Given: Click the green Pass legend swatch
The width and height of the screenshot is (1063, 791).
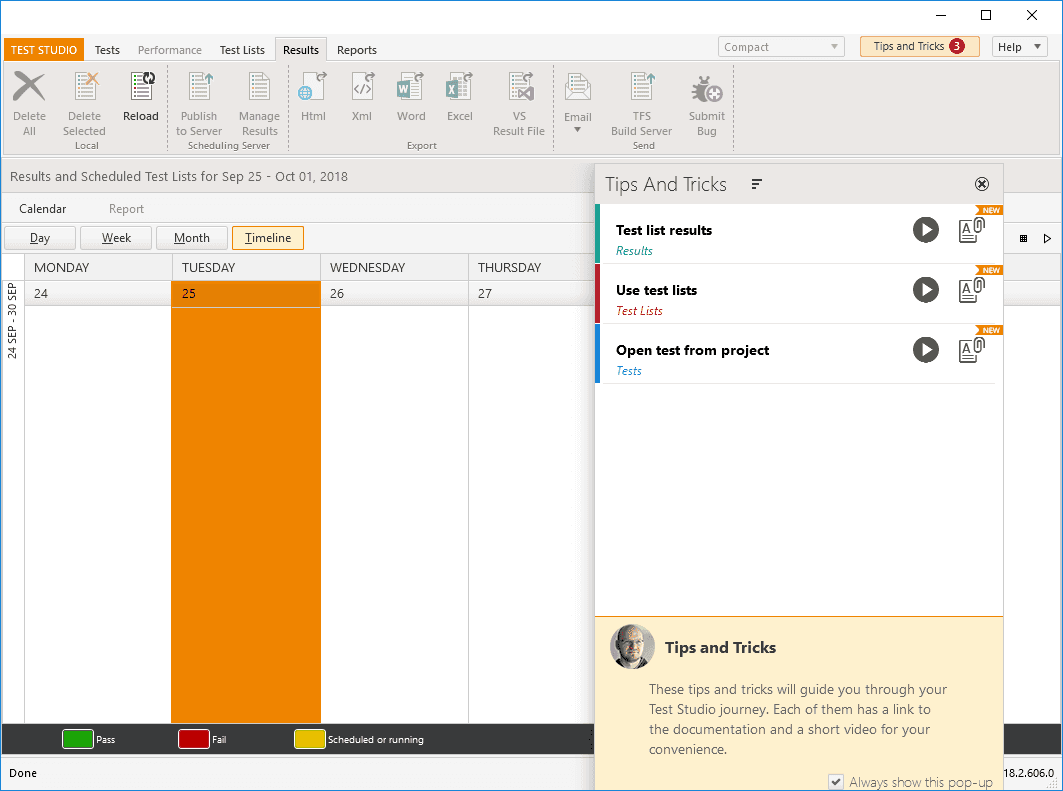Looking at the screenshot, I should click(x=77, y=739).
